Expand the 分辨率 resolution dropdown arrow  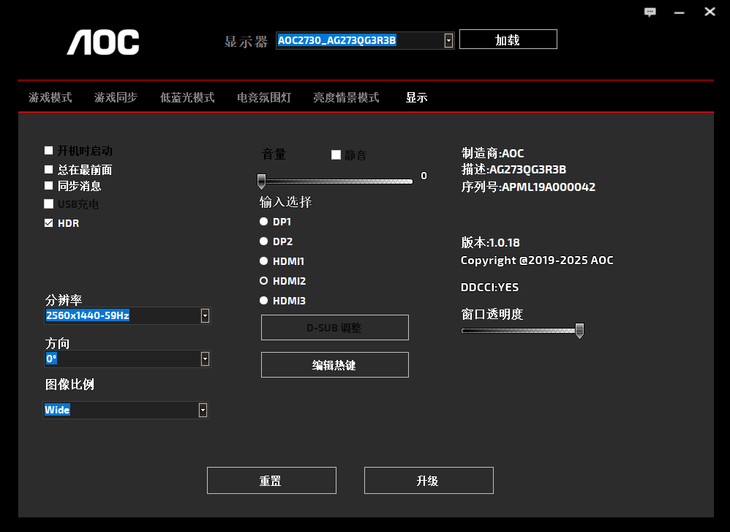[x=205, y=316]
